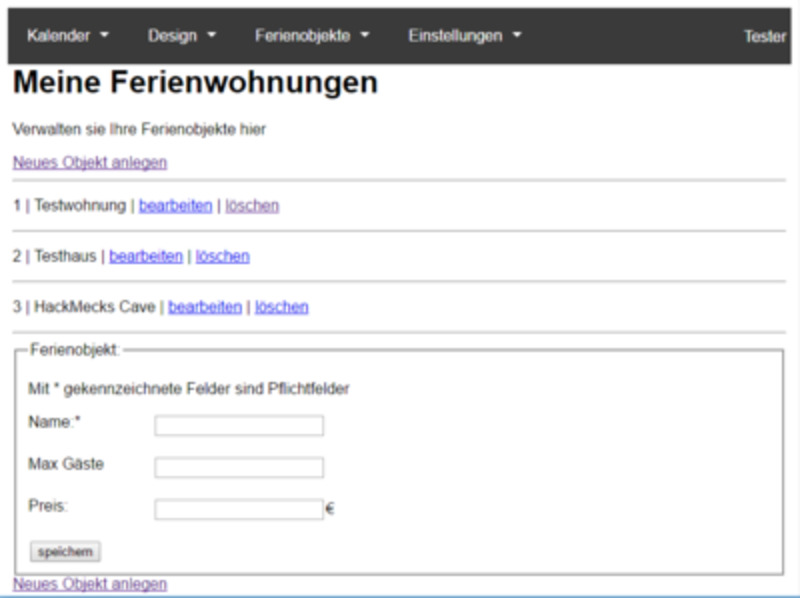Expand the Einstellungen dropdown arrow

tap(516, 36)
